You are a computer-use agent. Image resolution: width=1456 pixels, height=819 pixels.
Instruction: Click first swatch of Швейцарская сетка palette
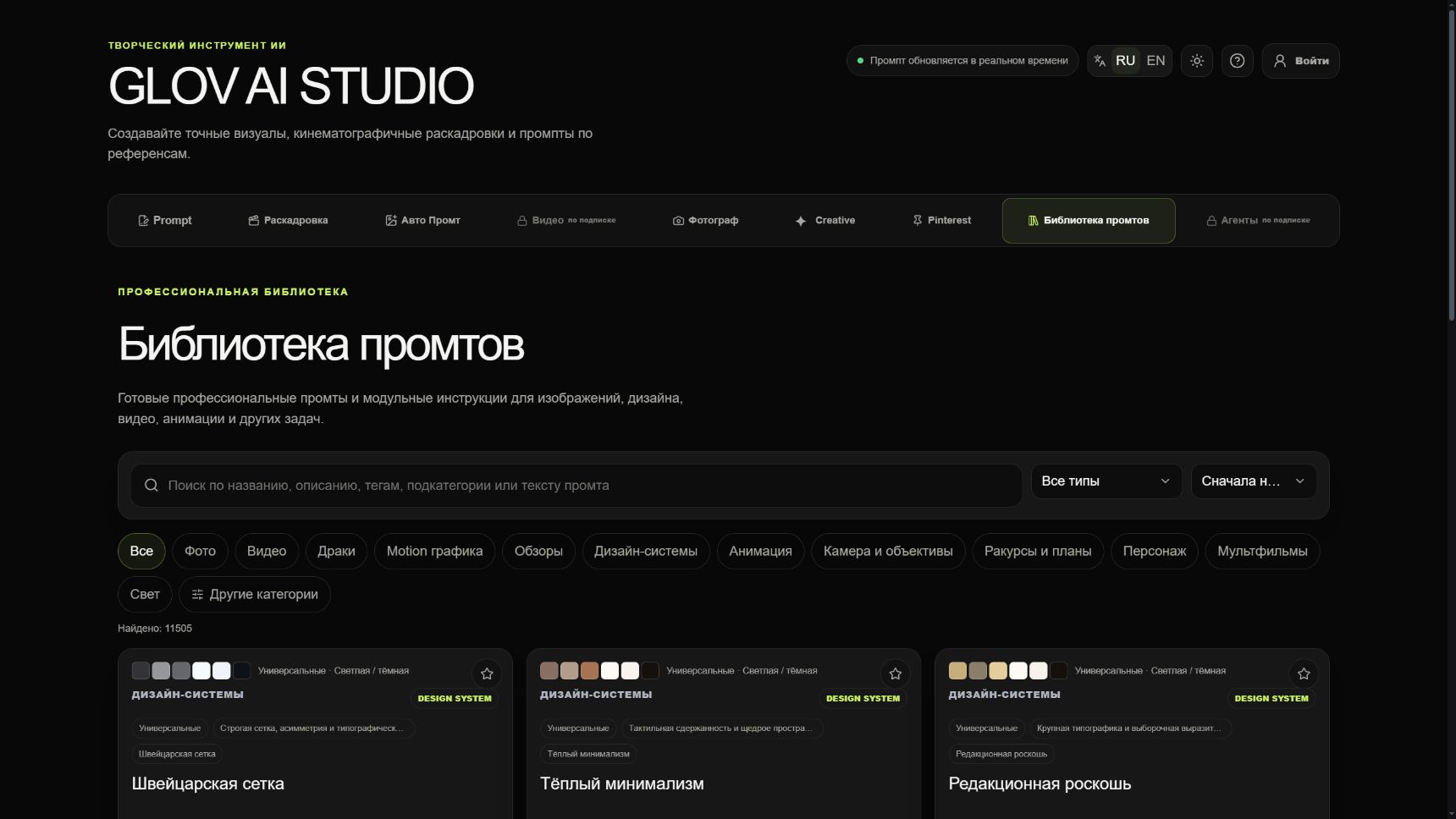(x=141, y=671)
